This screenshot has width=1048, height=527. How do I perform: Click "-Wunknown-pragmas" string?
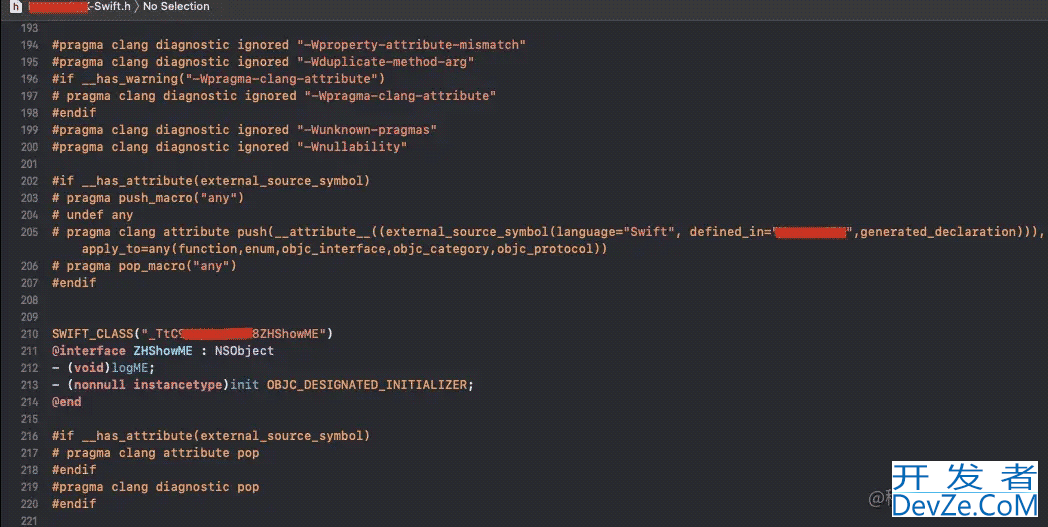coord(367,130)
